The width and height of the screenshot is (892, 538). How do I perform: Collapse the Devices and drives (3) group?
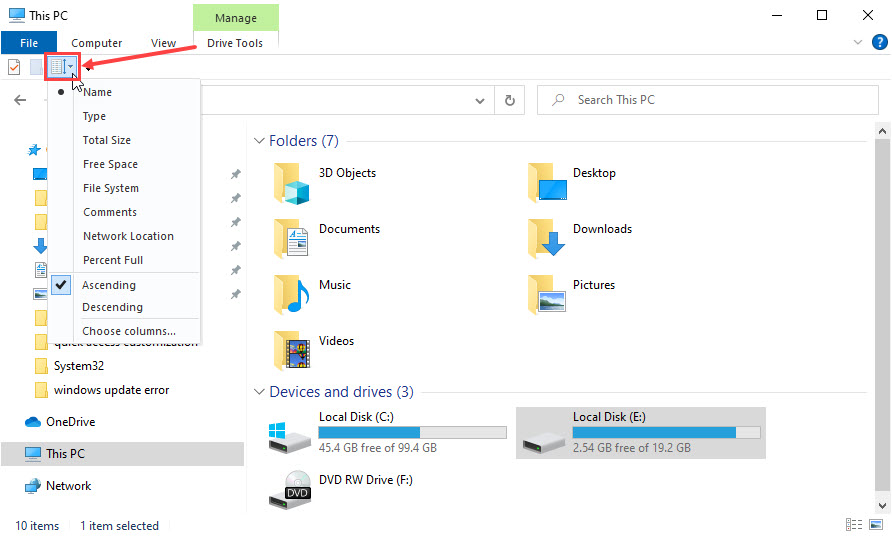pyautogui.click(x=259, y=392)
